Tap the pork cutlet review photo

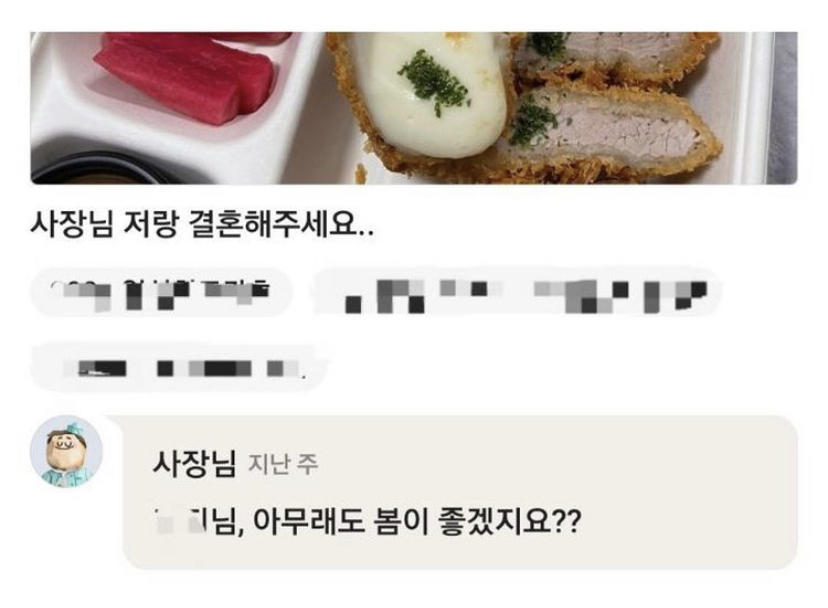click(414, 108)
